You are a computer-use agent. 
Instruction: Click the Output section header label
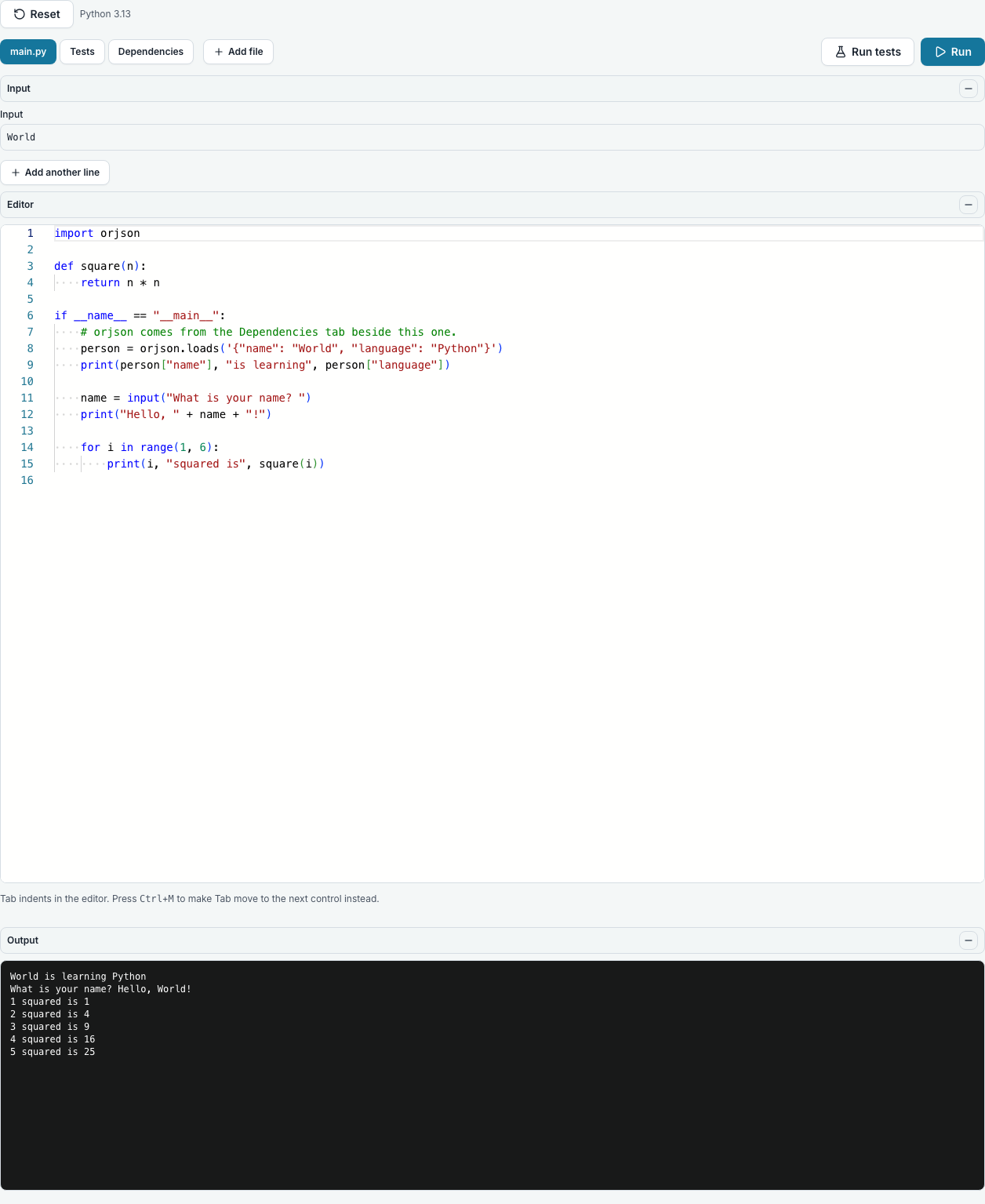point(23,940)
